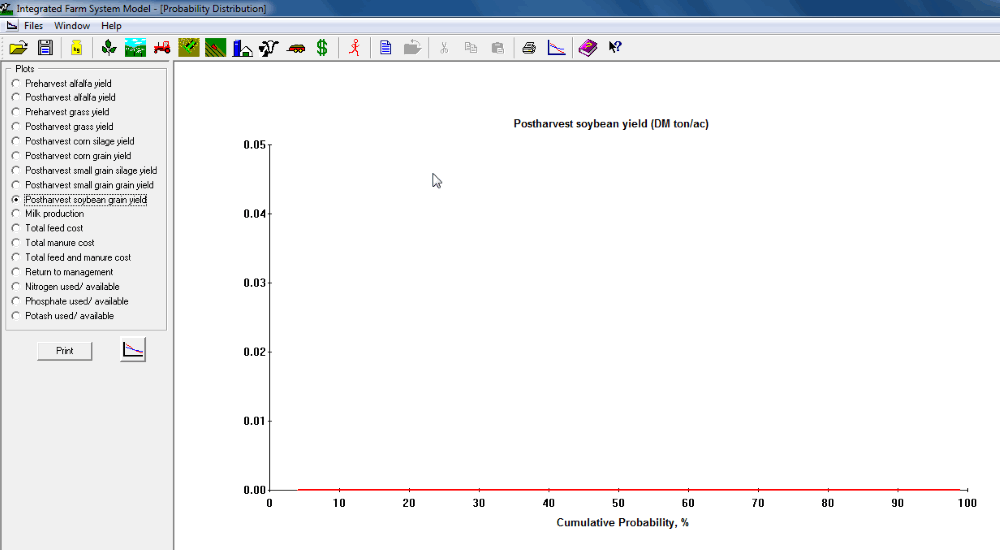This screenshot has height=550, width=1000.
Task: Click the greyed-out folder with arrow icon
Action: [x=413, y=48]
